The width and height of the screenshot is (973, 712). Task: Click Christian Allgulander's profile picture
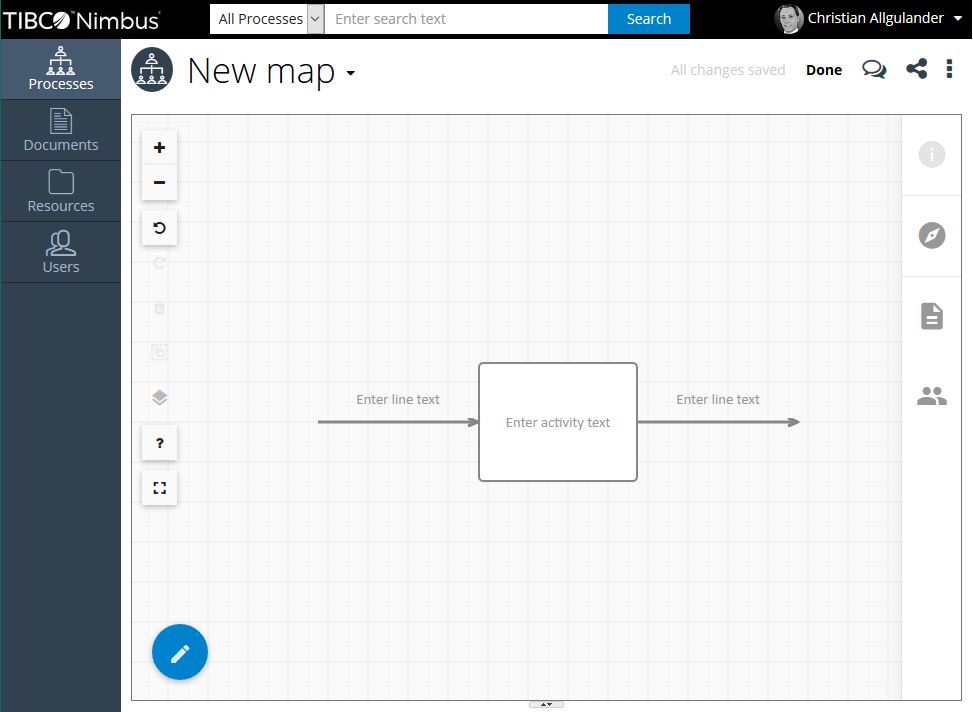click(x=789, y=19)
